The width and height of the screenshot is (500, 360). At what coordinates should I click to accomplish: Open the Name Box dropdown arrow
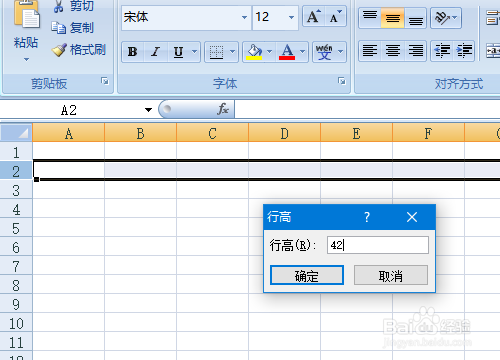point(148,110)
